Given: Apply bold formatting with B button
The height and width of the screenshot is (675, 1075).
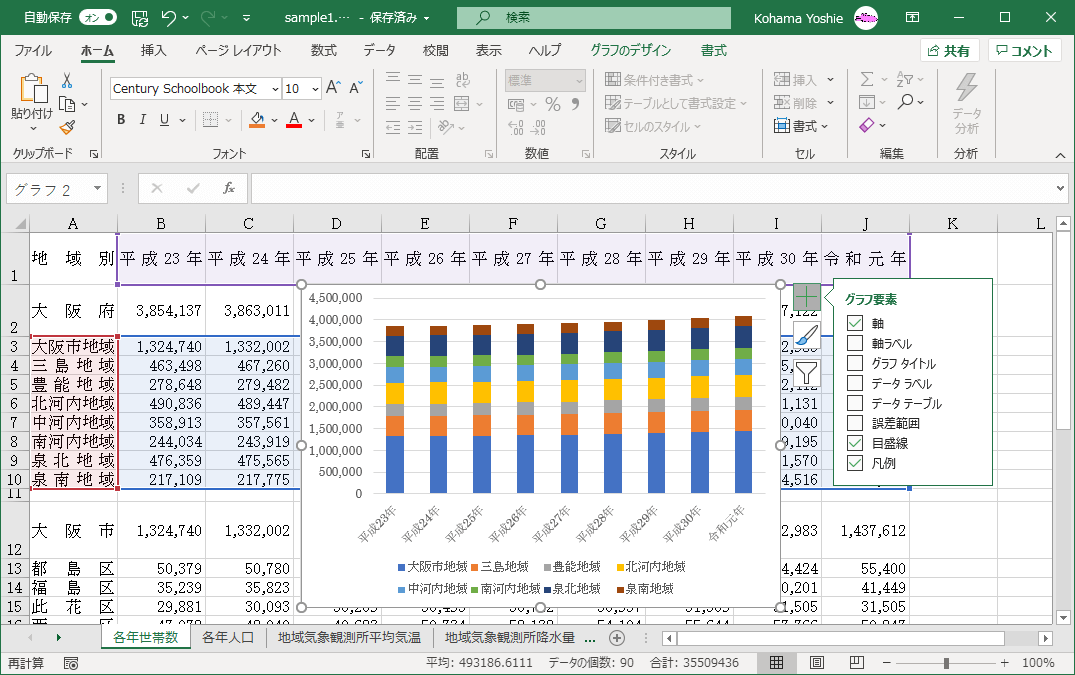Looking at the screenshot, I should pos(121,120).
